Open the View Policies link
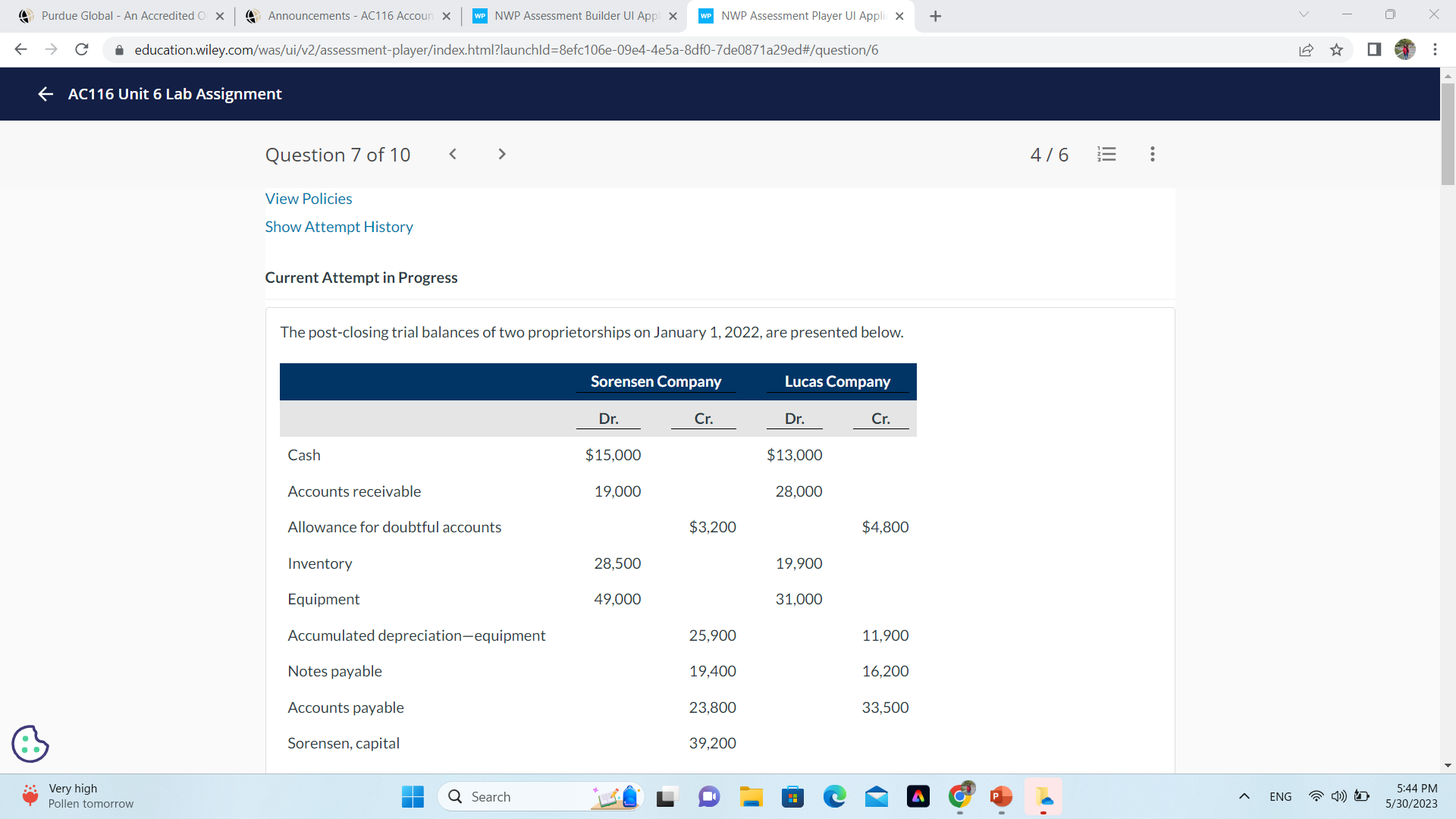 pyautogui.click(x=308, y=199)
